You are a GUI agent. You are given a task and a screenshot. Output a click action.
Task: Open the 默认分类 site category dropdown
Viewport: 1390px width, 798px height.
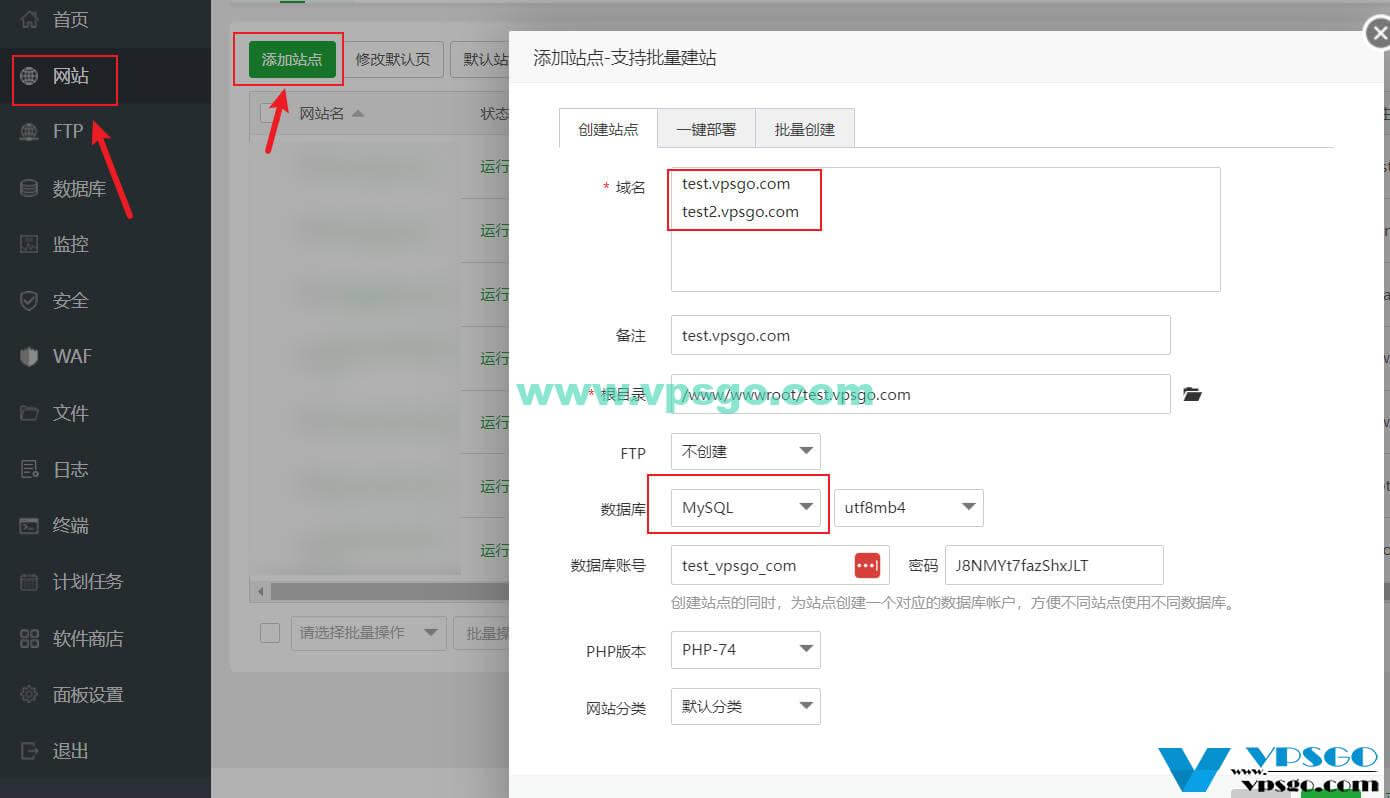(x=745, y=707)
